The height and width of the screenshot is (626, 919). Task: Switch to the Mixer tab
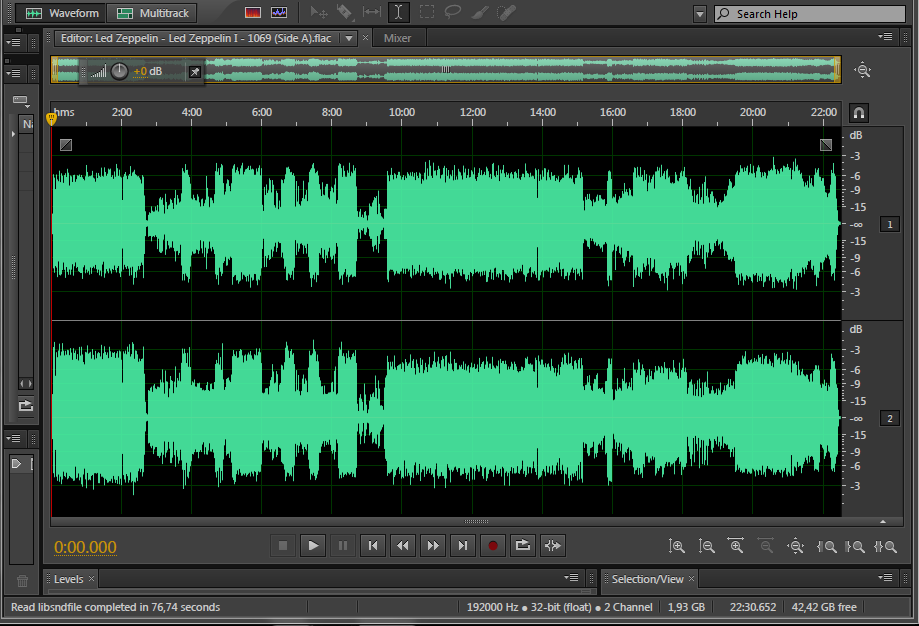pyautogui.click(x=397, y=38)
